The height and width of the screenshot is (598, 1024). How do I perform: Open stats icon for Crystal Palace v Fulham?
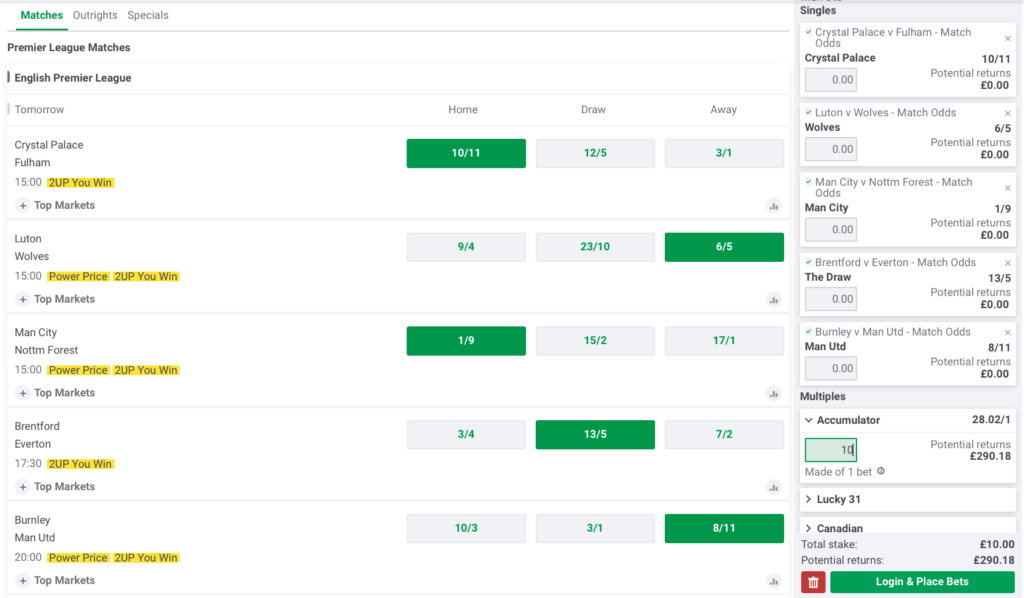tap(773, 206)
